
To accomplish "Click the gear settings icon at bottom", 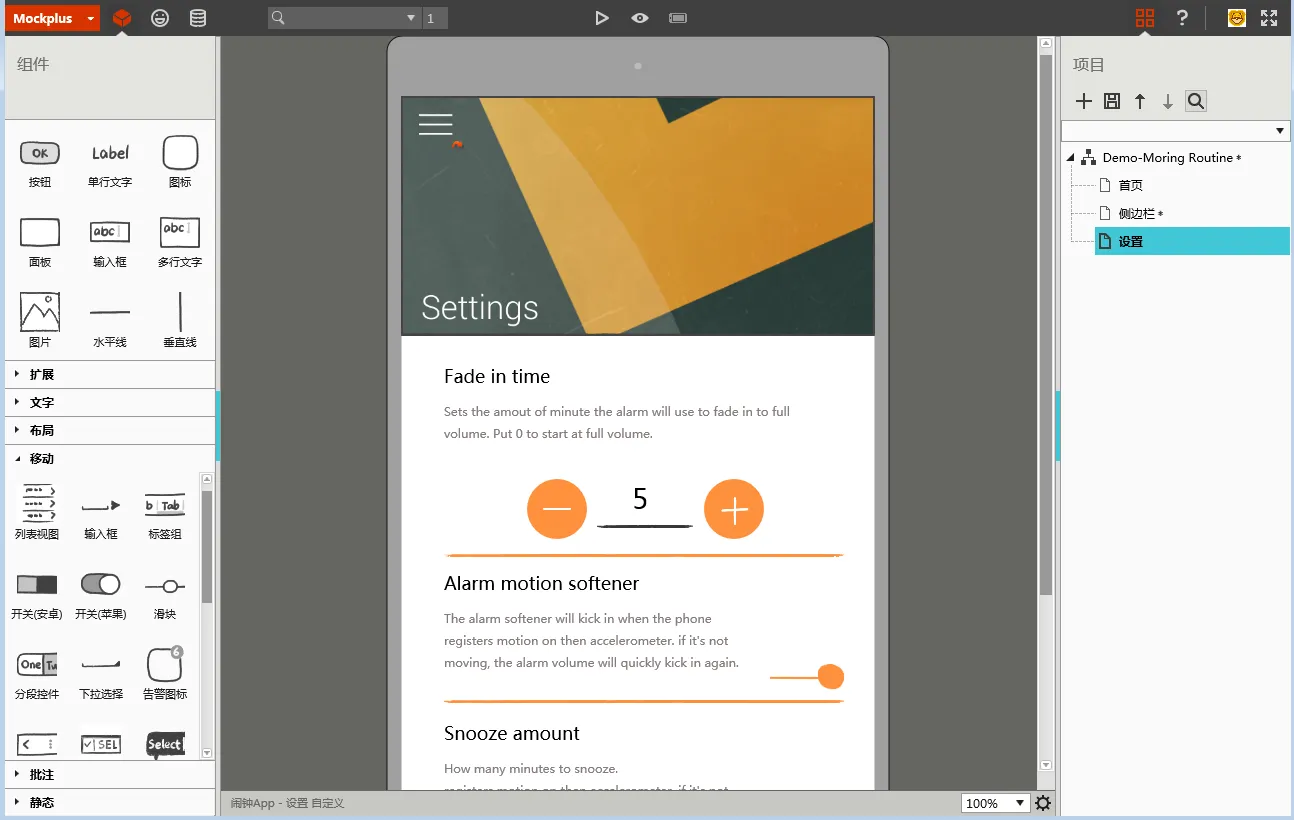I will point(1043,803).
